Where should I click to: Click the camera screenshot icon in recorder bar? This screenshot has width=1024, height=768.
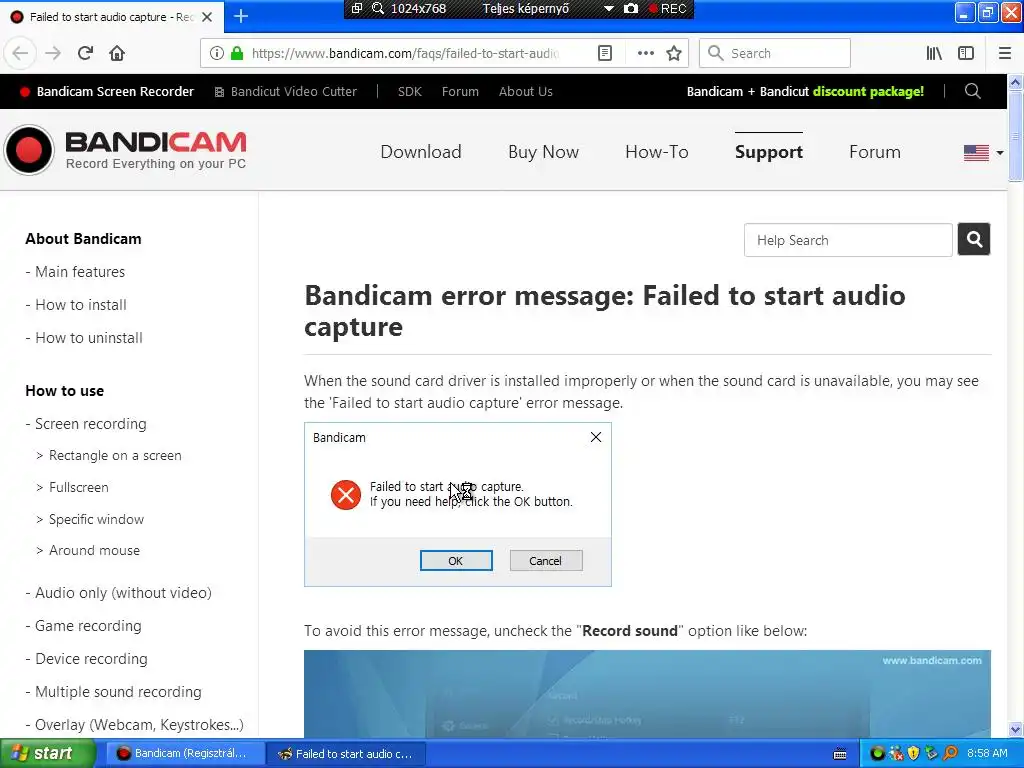point(631,8)
